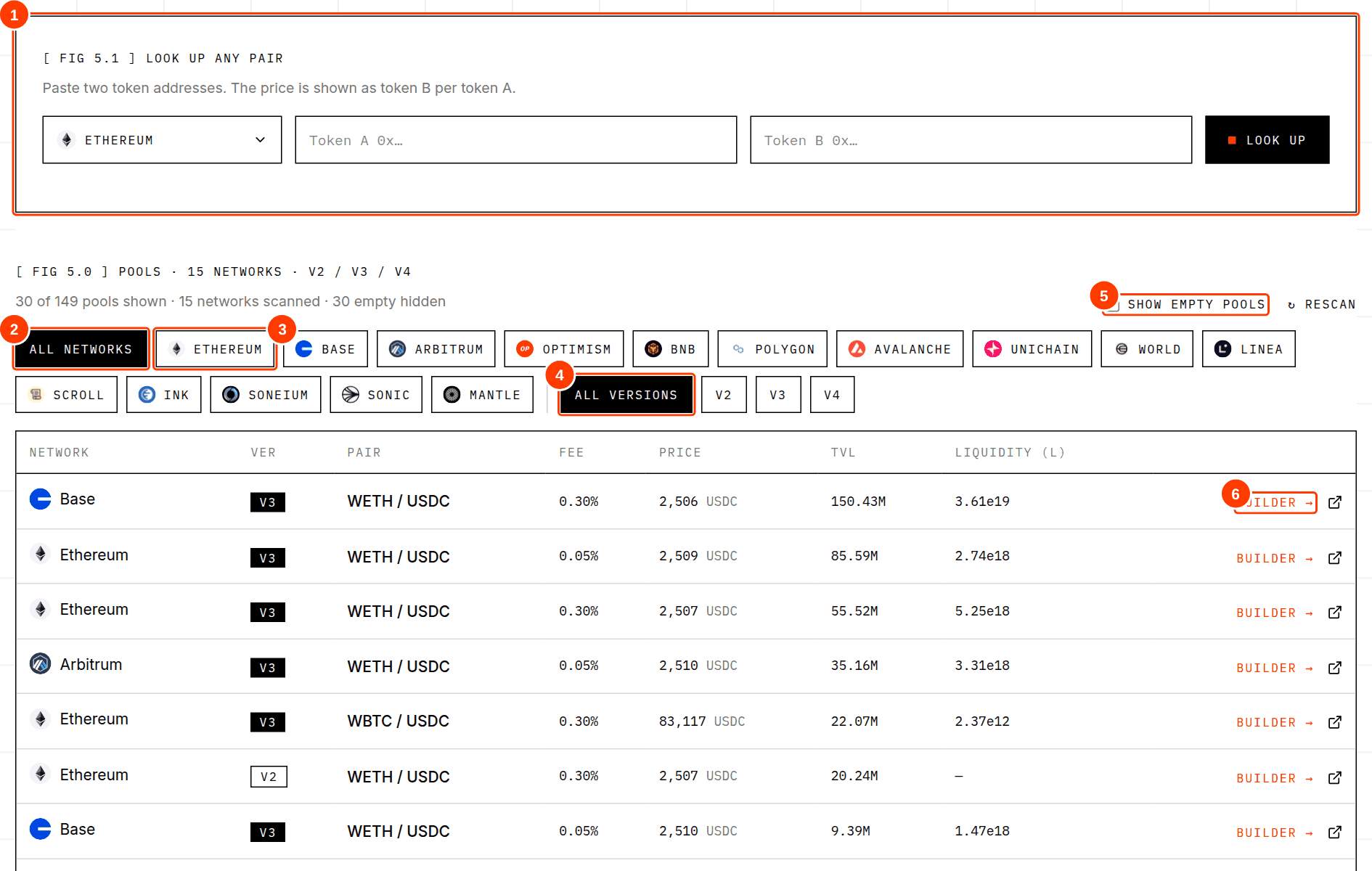Open external link for Arbitrum WETH/USDC pool
This screenshot has height=871, width=1372.
click(1334, 668)
